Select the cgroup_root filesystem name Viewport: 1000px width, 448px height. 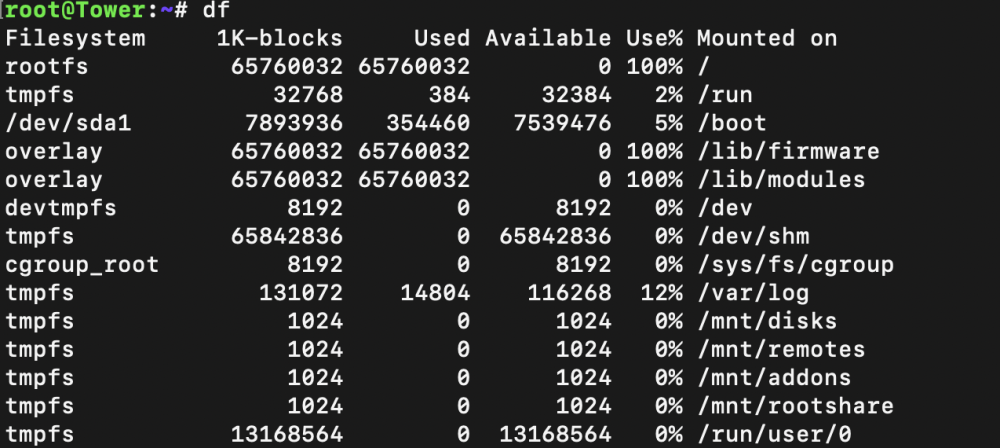82,265
